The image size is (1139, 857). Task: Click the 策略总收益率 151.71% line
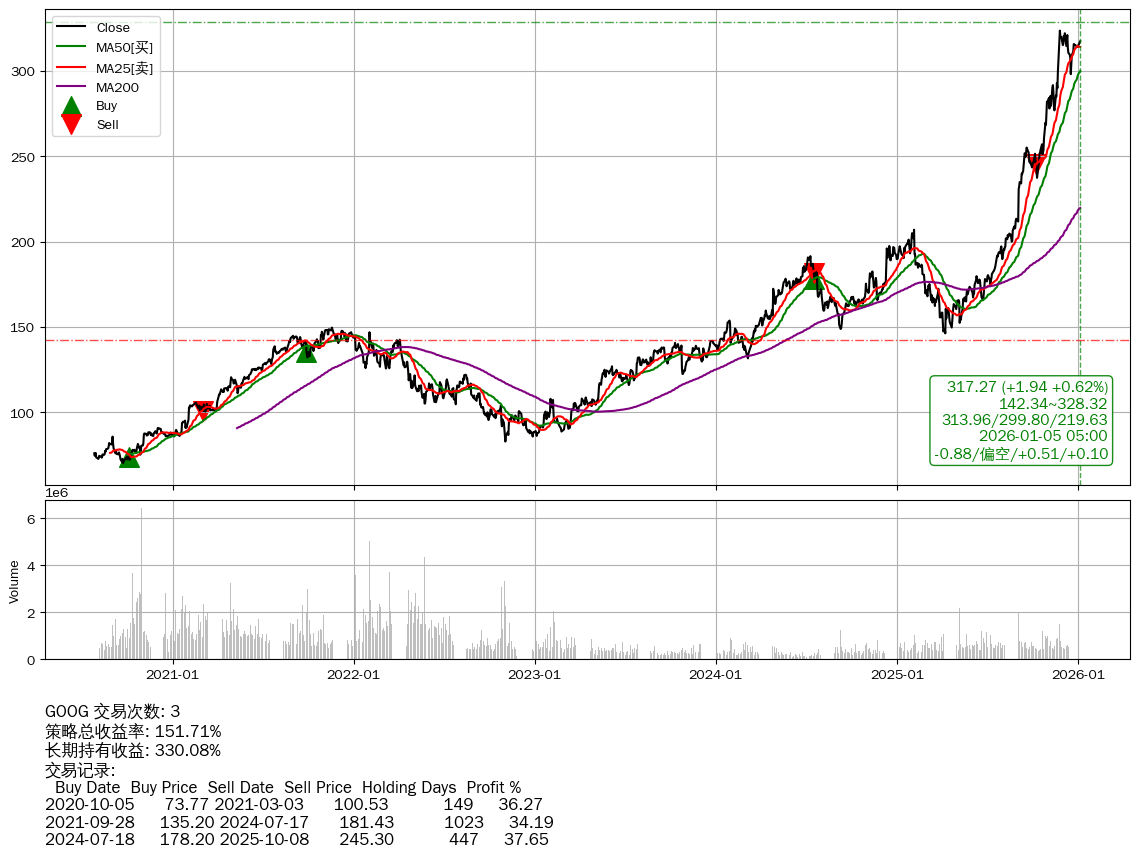tap(133, 731)
